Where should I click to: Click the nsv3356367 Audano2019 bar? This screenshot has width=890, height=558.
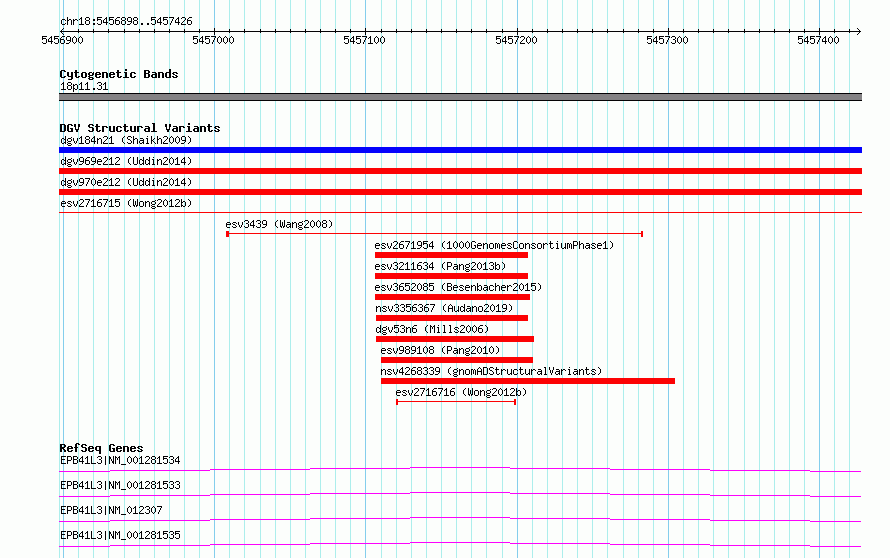click(x=452, y=318)
